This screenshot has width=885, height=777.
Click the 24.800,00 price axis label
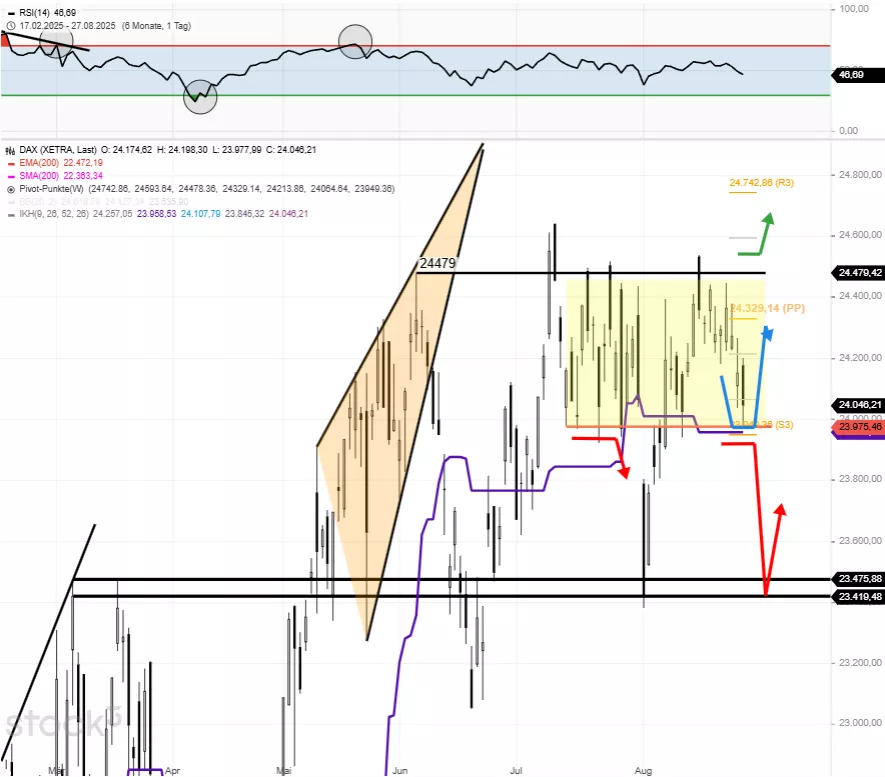click(860, 175)
